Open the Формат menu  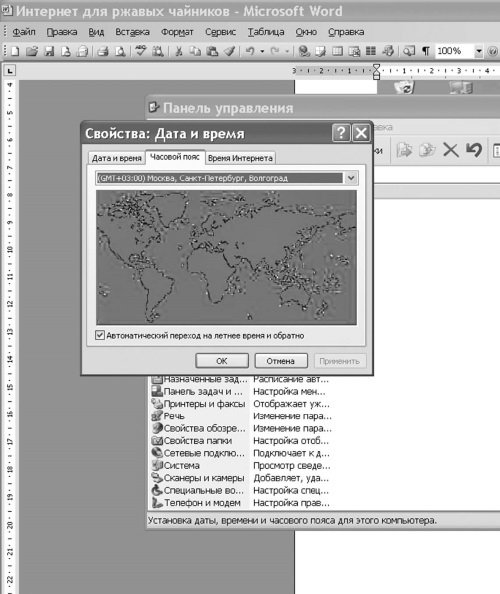(177, 32)
